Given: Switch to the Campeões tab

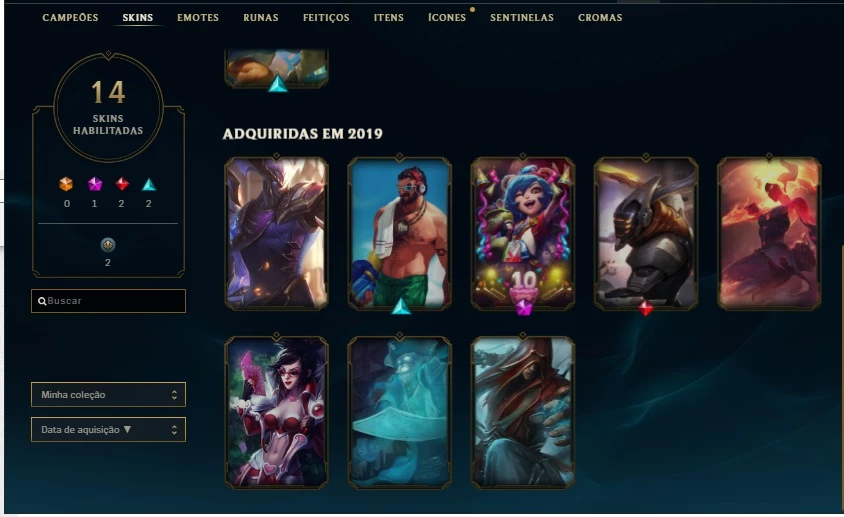Looking at the screenshot, I should coord(70,18).
